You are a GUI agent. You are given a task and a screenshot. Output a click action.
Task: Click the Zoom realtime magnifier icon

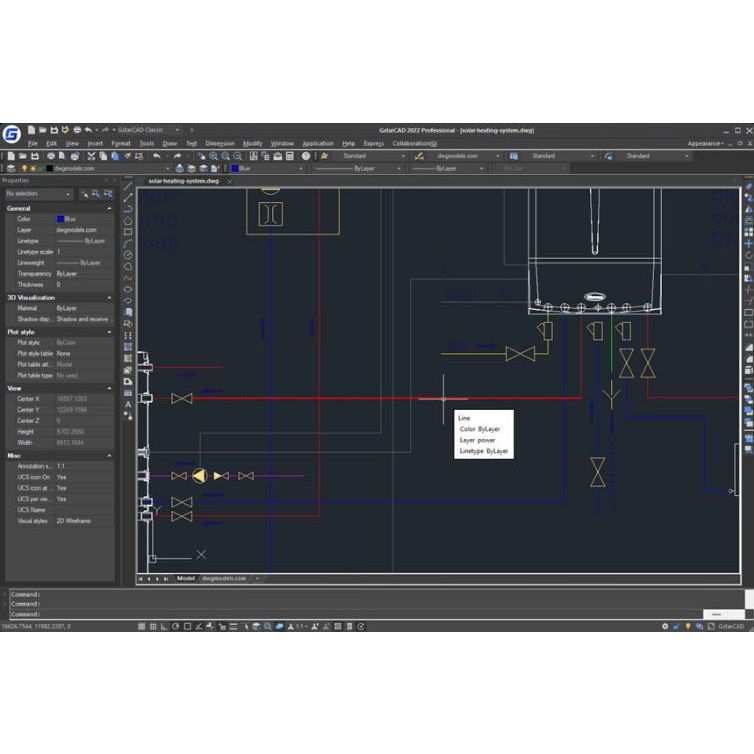(214, 156)
